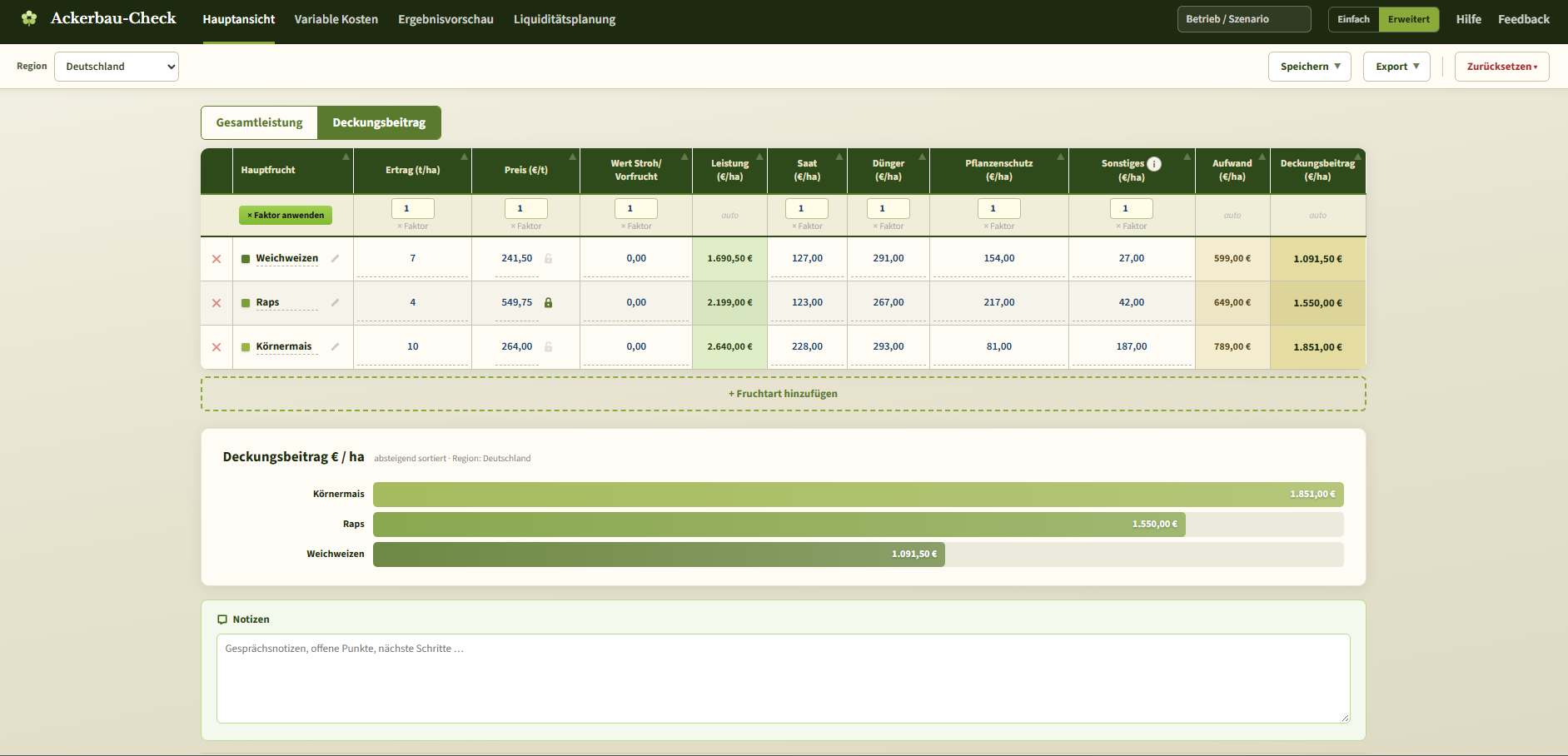Sort by Pflanzenschutz column arrow
Screen dimensions: 1568x756
coord(1060,157)
